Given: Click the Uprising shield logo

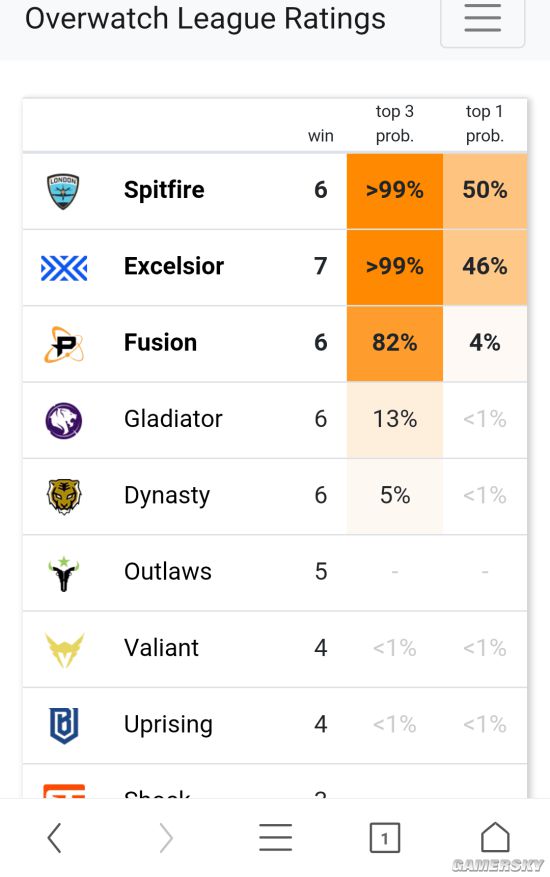Looking at the screenshot, I should pos(64,725).
